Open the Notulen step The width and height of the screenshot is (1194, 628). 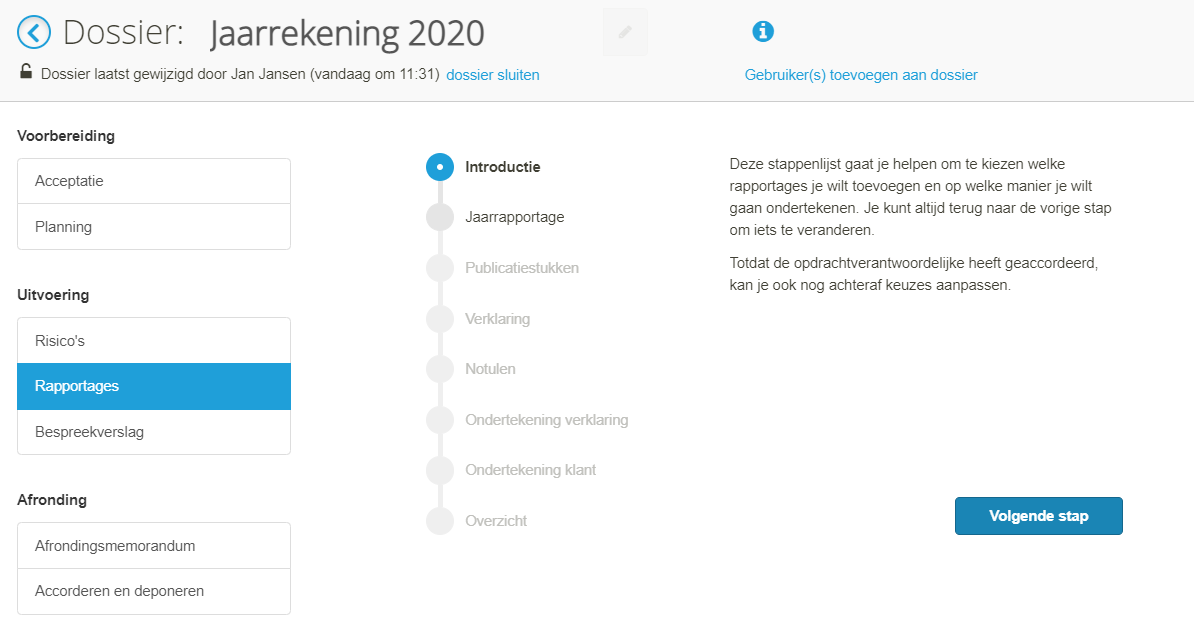pyautogui.click(x=490, y=369)
